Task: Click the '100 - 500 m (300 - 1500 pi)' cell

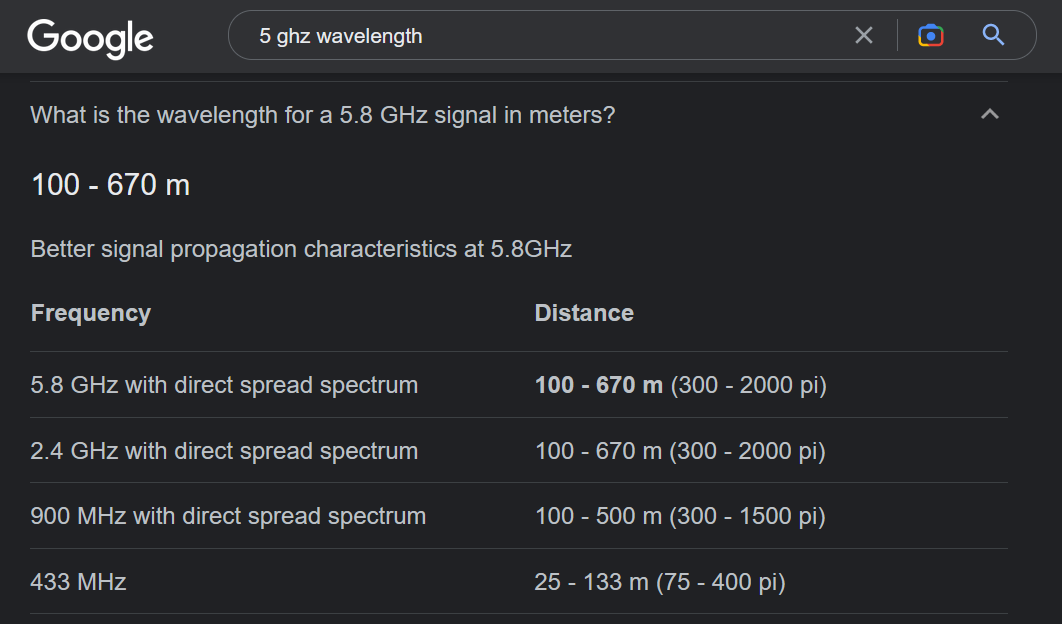Action: [x=680, y=516]
